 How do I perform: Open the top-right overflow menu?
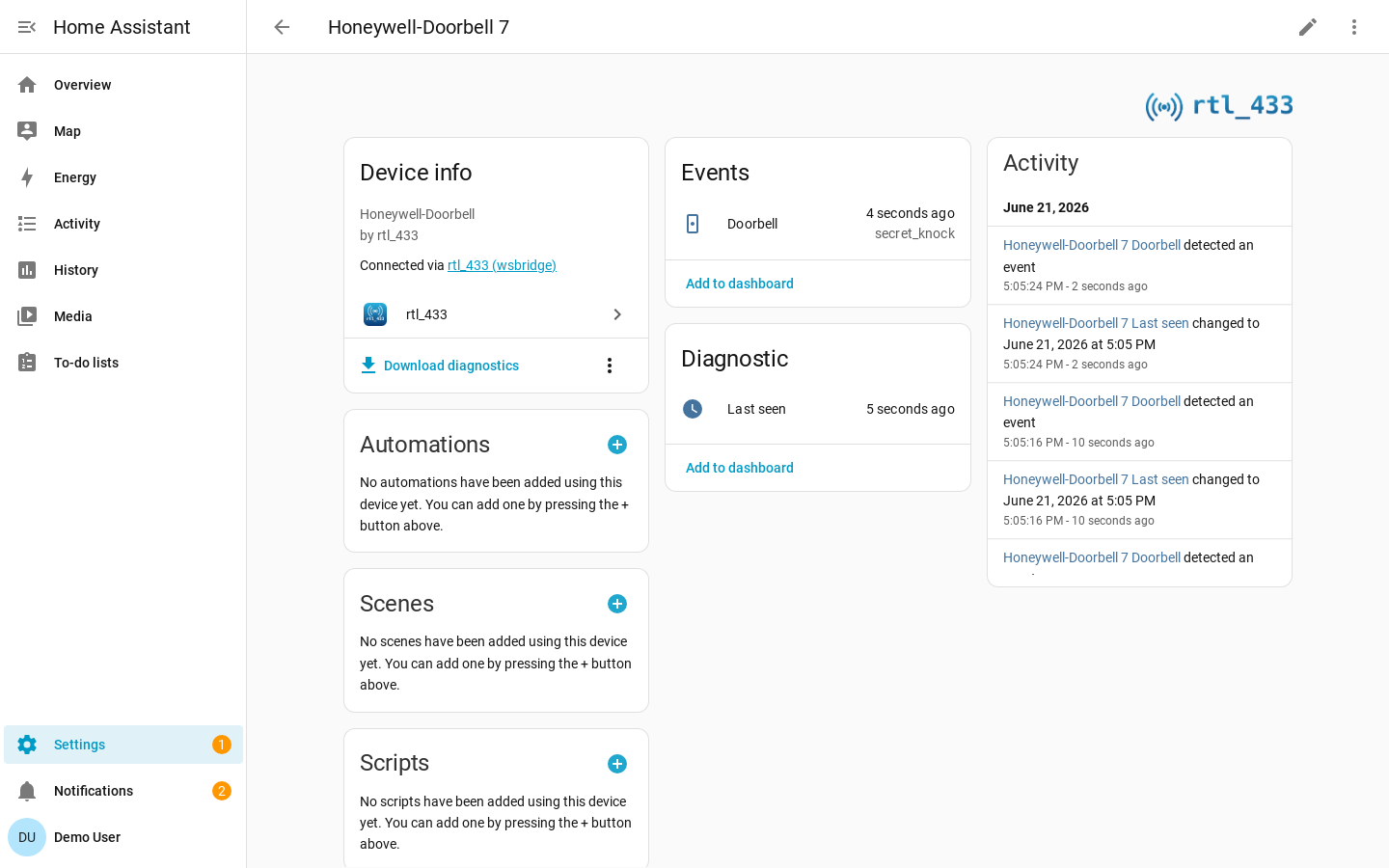point(1354,27)
